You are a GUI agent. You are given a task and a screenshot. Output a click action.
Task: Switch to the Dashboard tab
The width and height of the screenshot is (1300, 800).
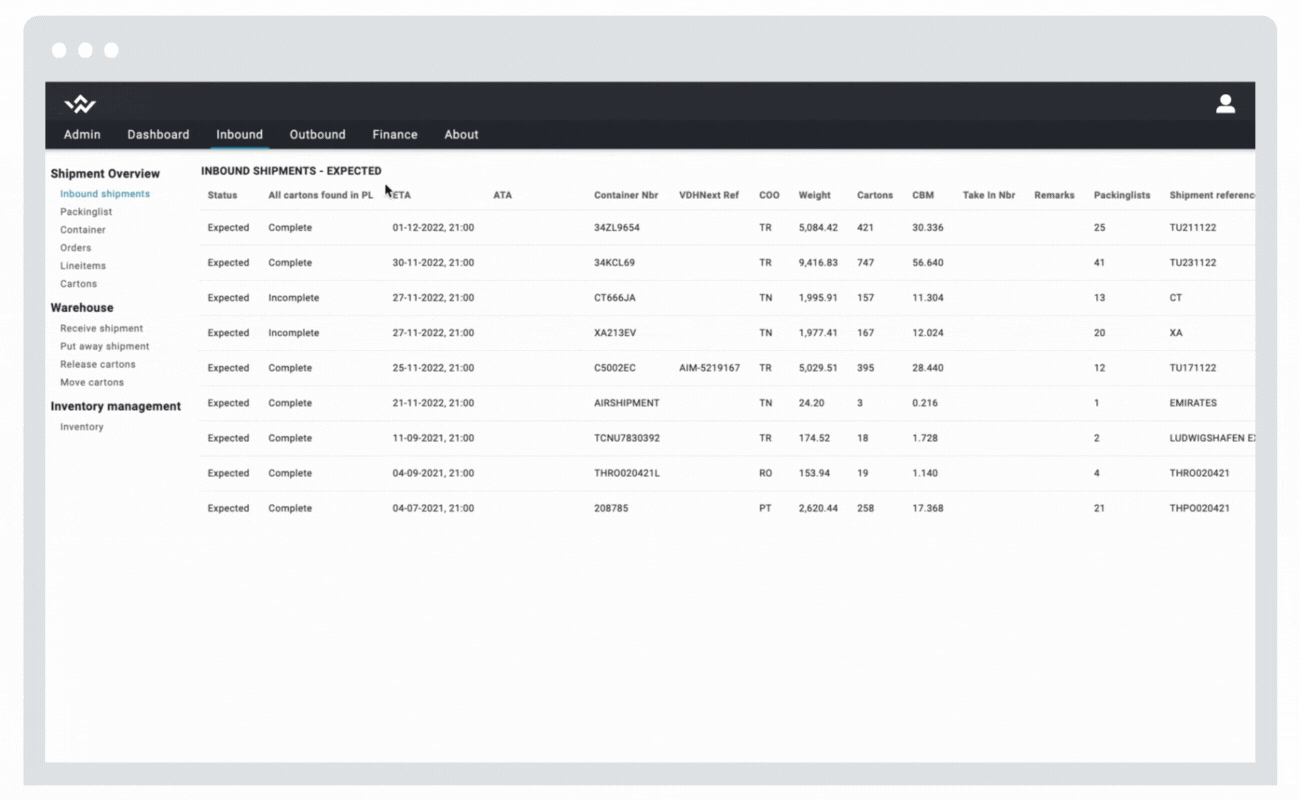pos(158,135)
